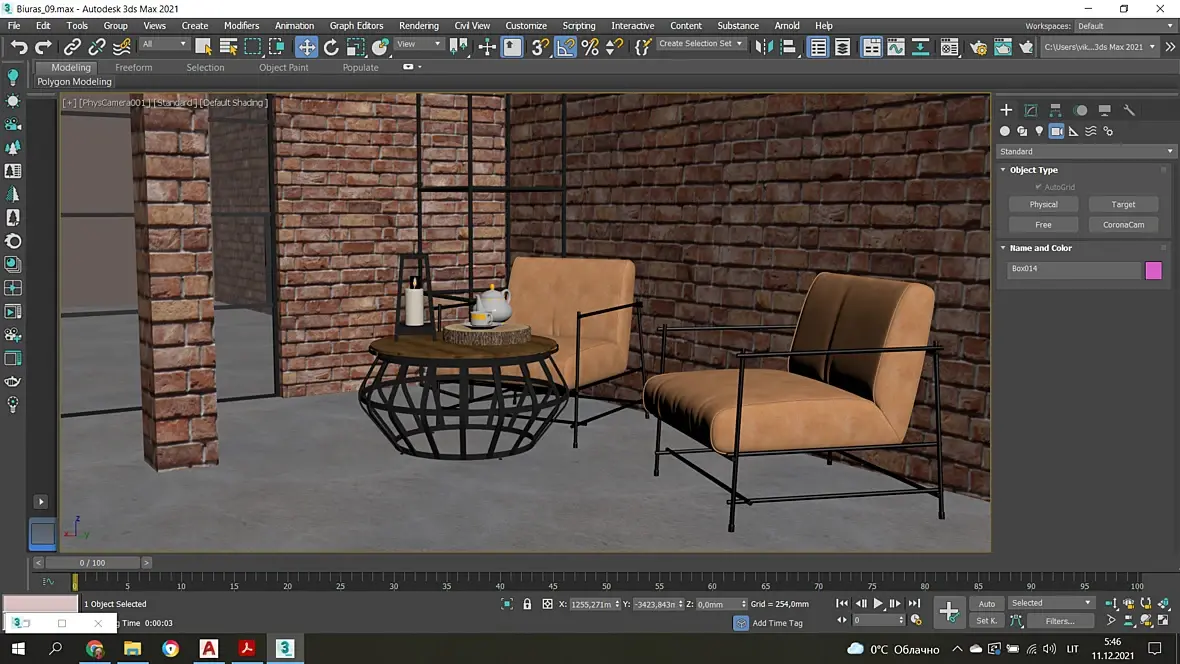The image size is (1180, 664).
Task: Click the Physical camera button
Action: pos(1043,205)
